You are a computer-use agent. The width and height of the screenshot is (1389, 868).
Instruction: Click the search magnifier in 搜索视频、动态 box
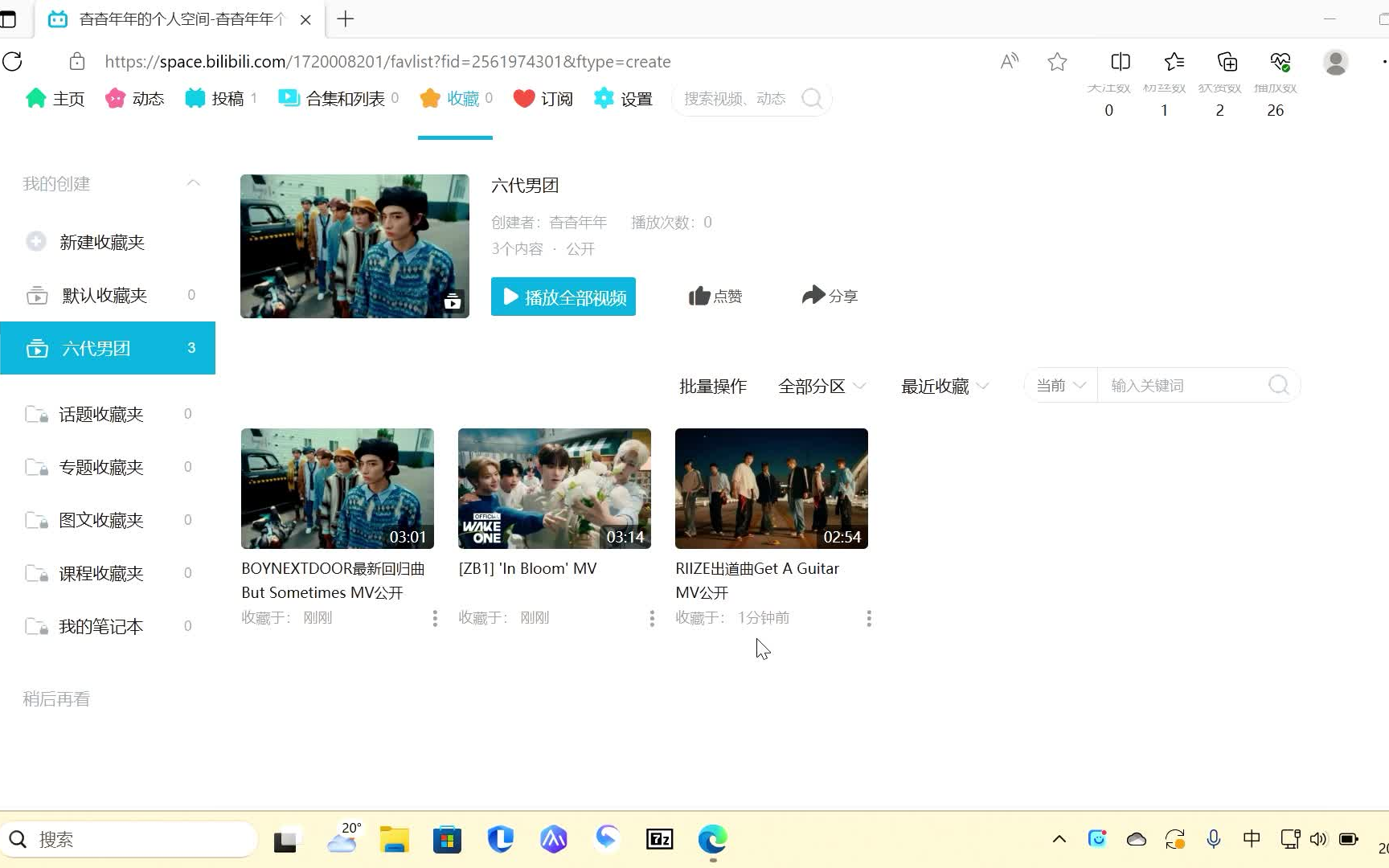point(812,98)
